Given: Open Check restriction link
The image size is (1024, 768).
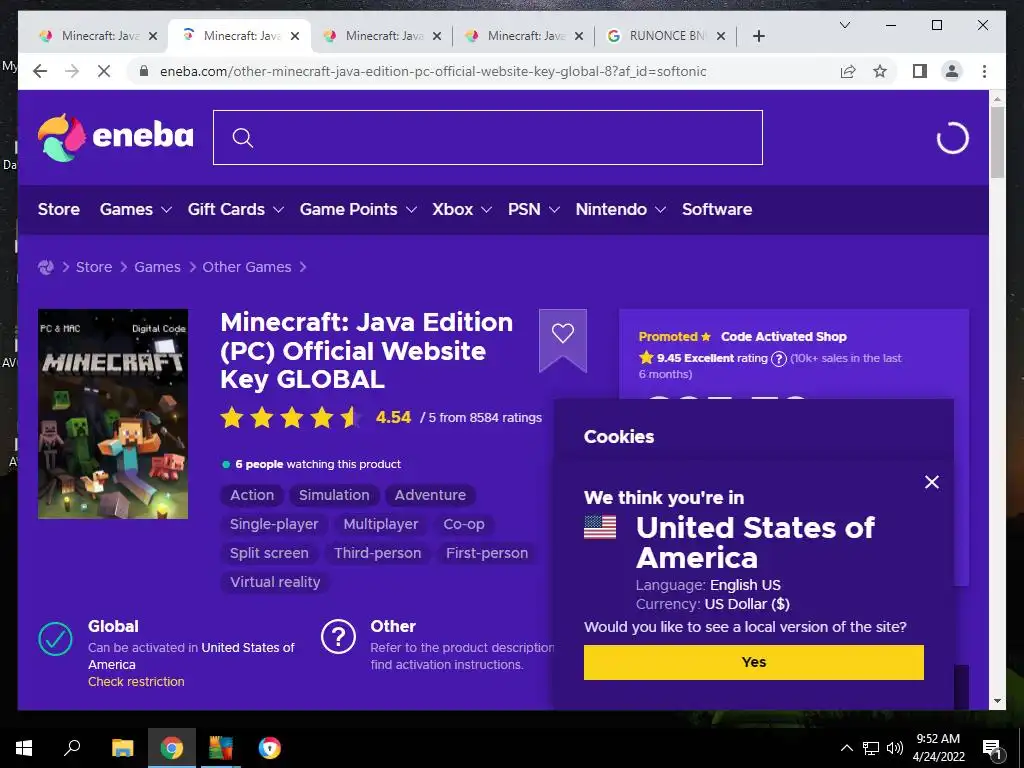Looking at the screenshot, I should 136,682.
